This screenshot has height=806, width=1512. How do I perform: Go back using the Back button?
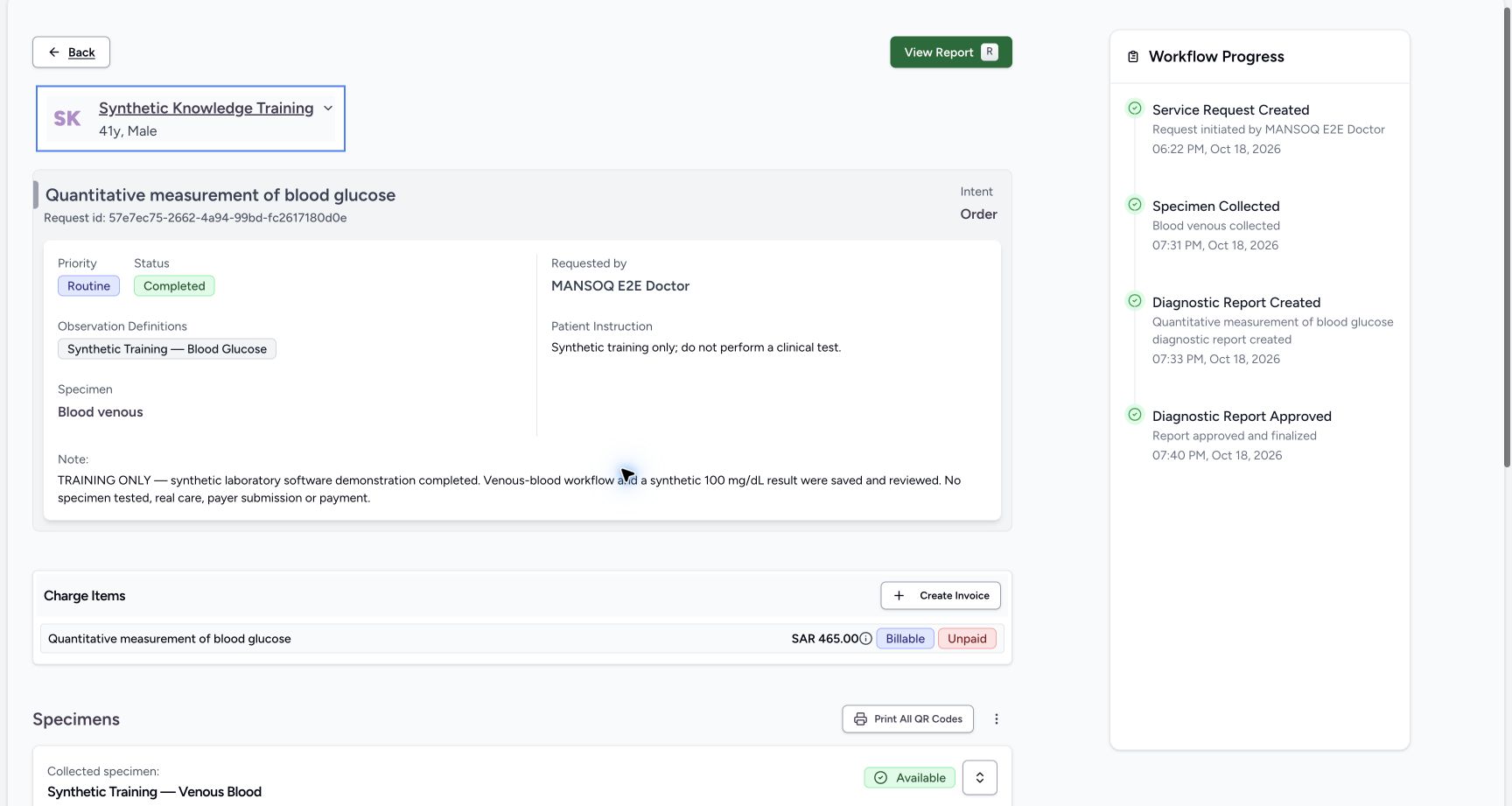pyautogui.click(x=71, y=53)
